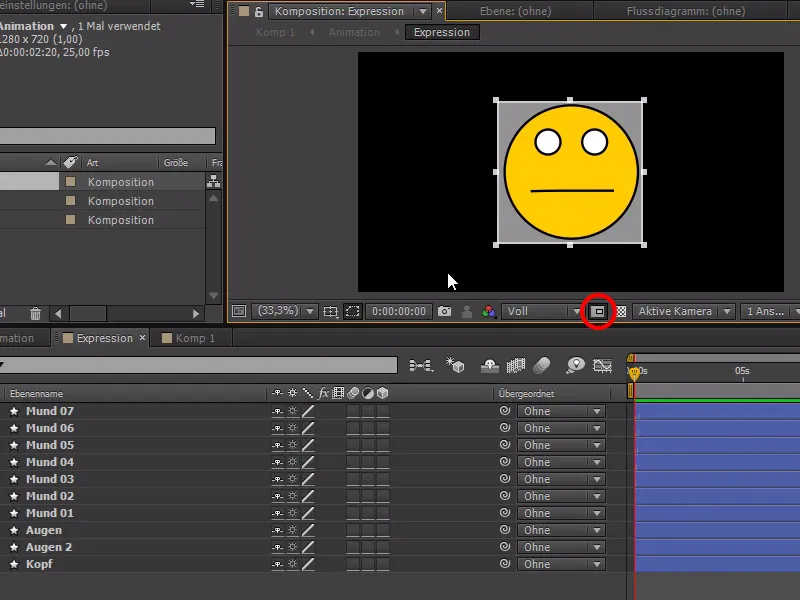
Task: Open the graph editor icon
Action: (602, 365)
